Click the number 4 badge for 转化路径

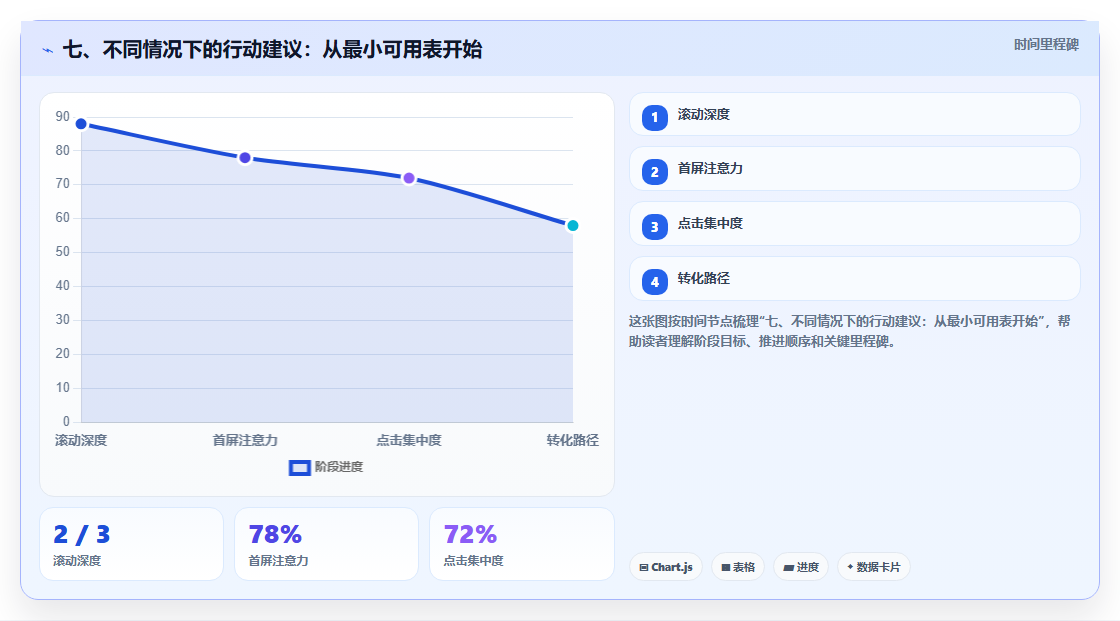pos(654,282)
